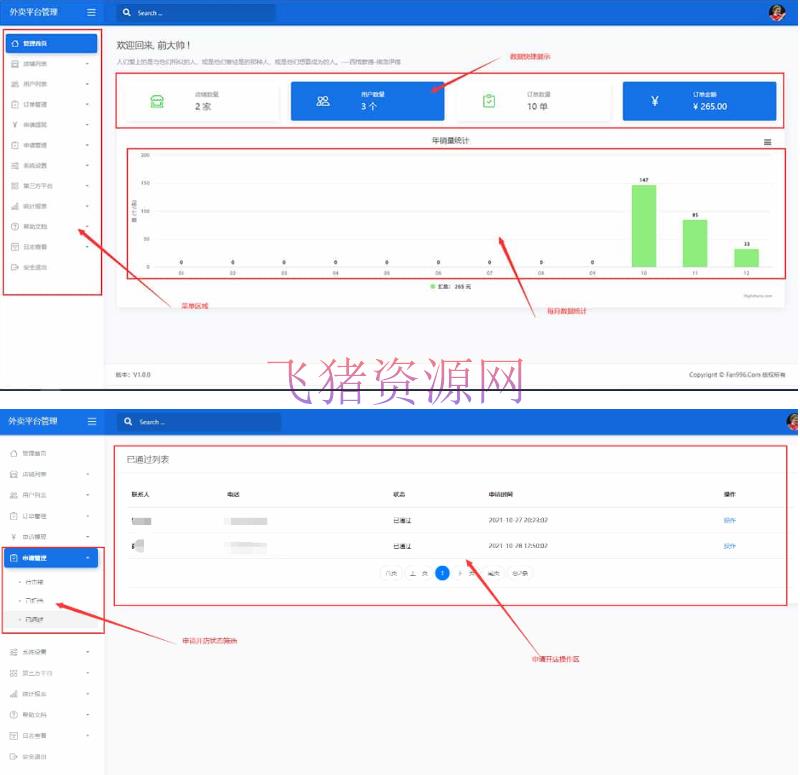This screenshot has height=775, width=800.
Task: Click the hamburger menu icon in top header
Action: [x=92, y=12]
